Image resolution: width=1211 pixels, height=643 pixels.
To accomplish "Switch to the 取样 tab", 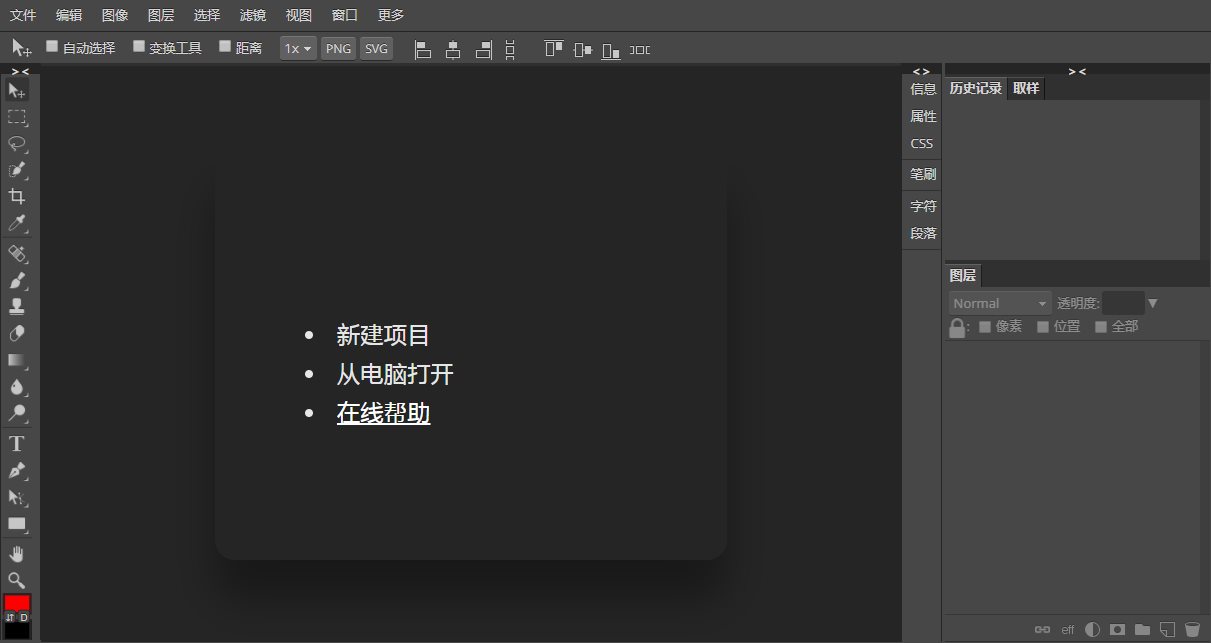I will (x=1026, y=88).
